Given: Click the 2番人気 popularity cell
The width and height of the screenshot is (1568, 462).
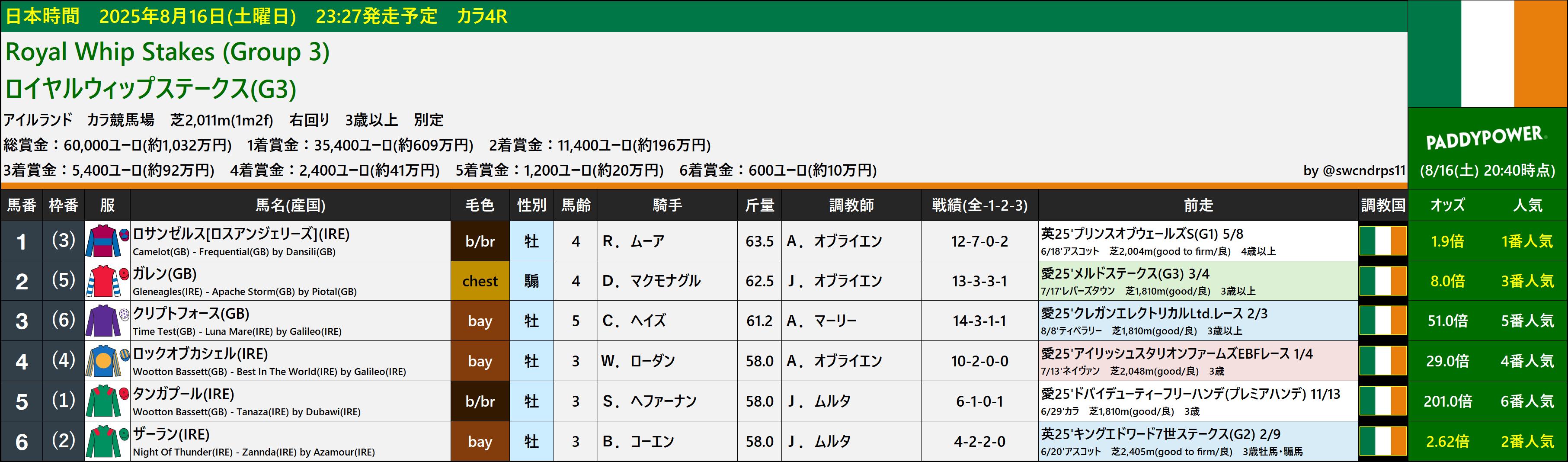Looking at the screenshot, I should 1527,441.
